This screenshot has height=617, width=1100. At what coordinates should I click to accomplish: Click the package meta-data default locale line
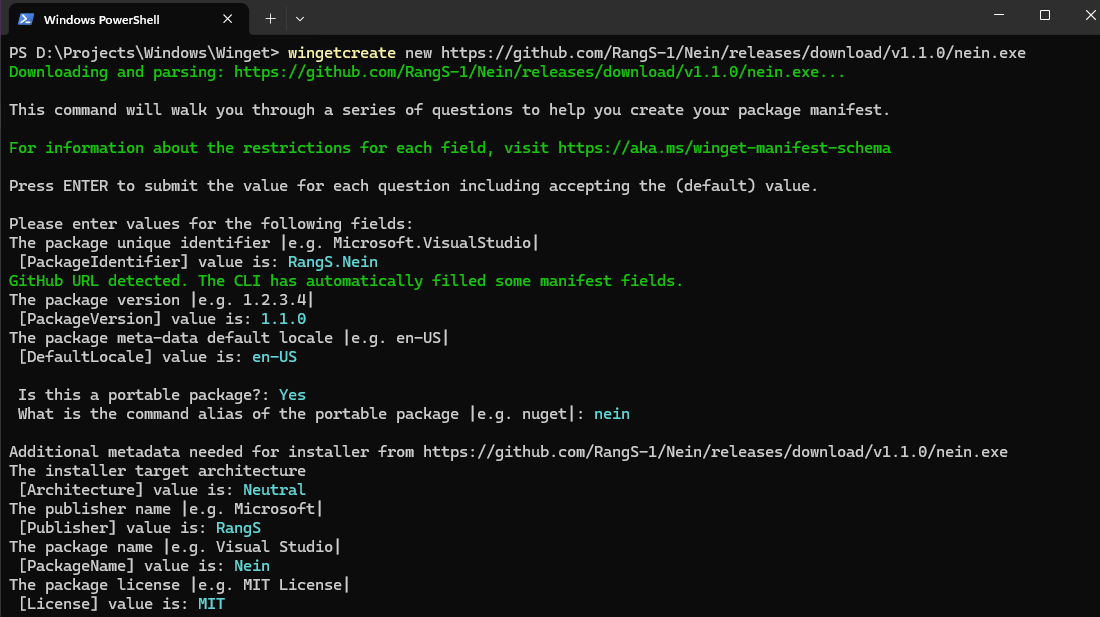[x=229, y=338]
